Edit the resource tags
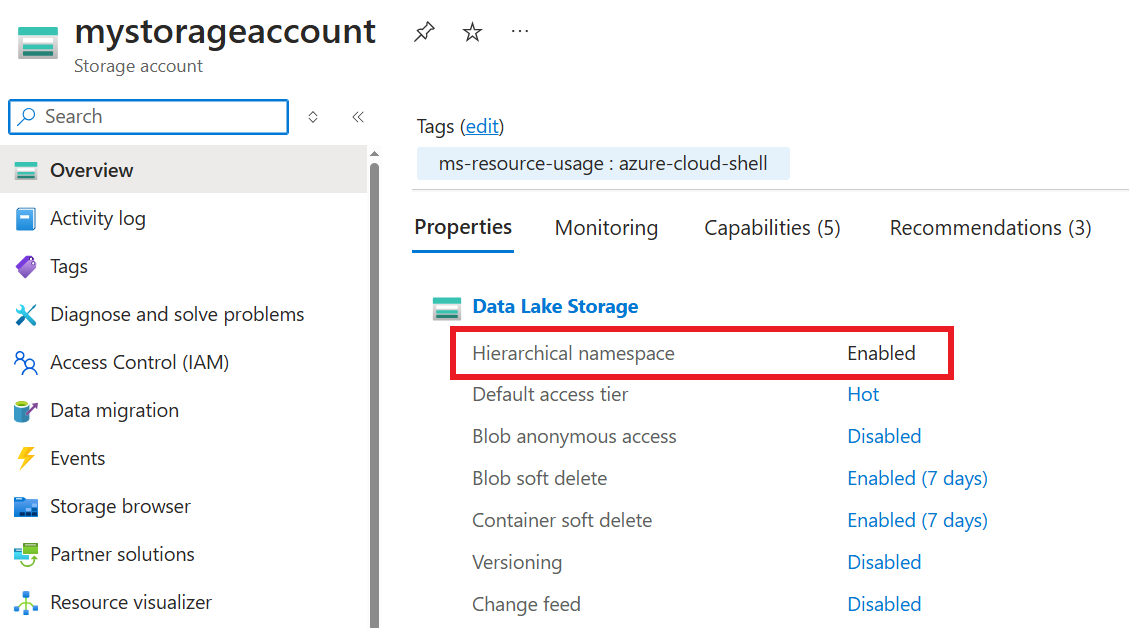The image size is (1129, 628). tap(482, 126)
